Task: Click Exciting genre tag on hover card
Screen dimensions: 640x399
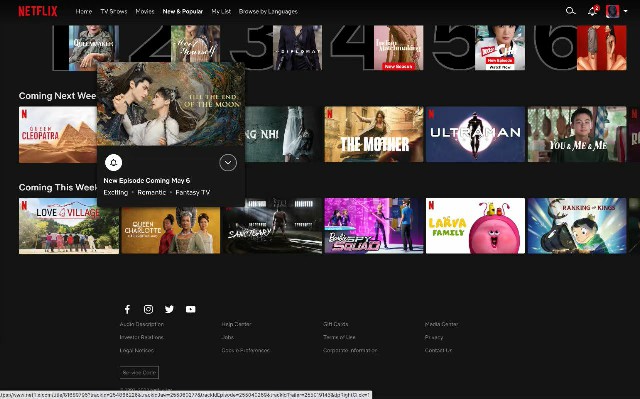Action: click(x=116, y=192)
